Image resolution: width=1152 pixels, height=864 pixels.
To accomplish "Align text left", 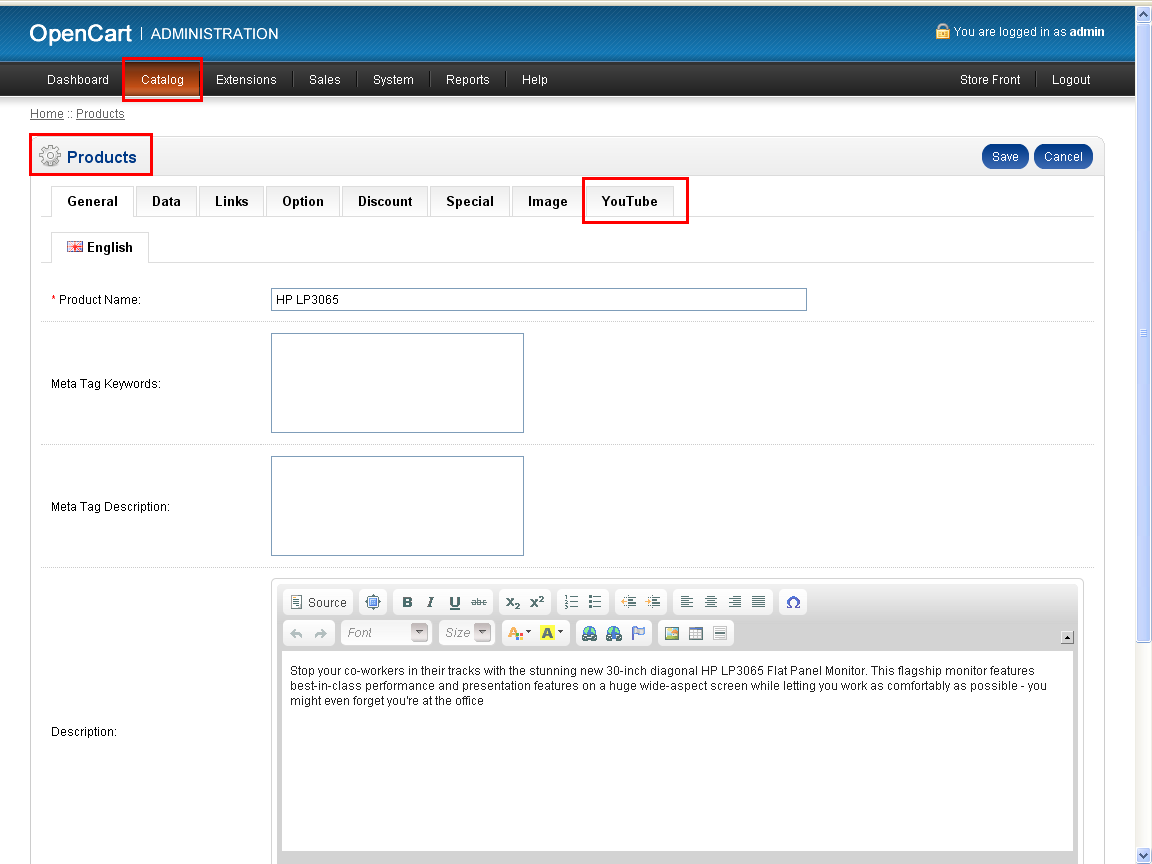I will pos(687,602).
